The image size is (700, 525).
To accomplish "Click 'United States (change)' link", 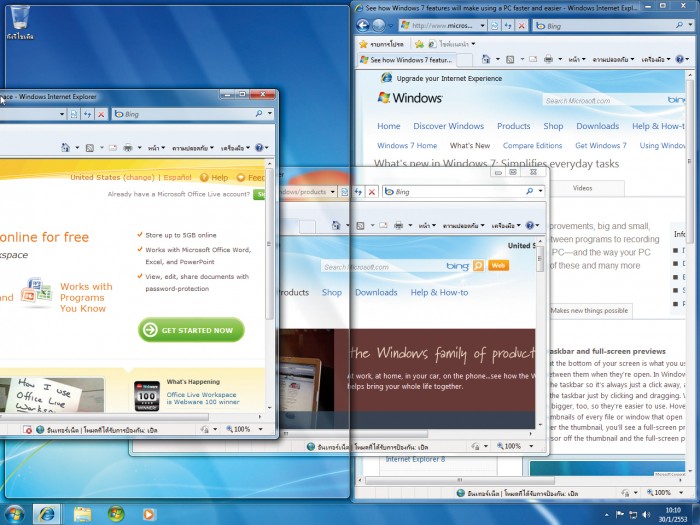I will click(112, 177).
